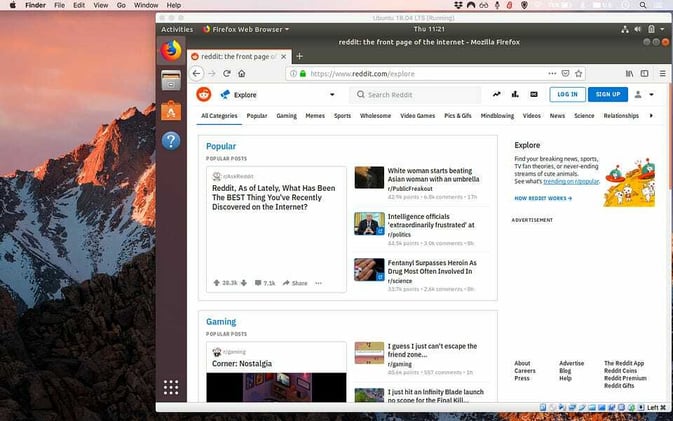Focus the Search Reddit field
Image resolution: width=673 pixels, height=421 pixels.
click(415, 94)
